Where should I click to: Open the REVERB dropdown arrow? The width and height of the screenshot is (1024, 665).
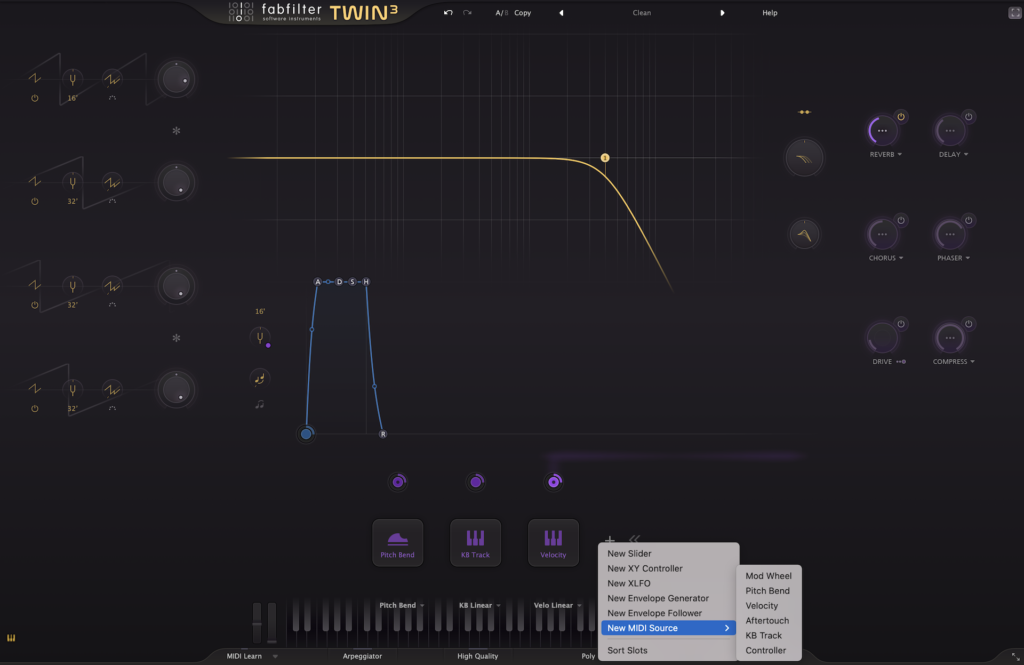coord(900,155)
